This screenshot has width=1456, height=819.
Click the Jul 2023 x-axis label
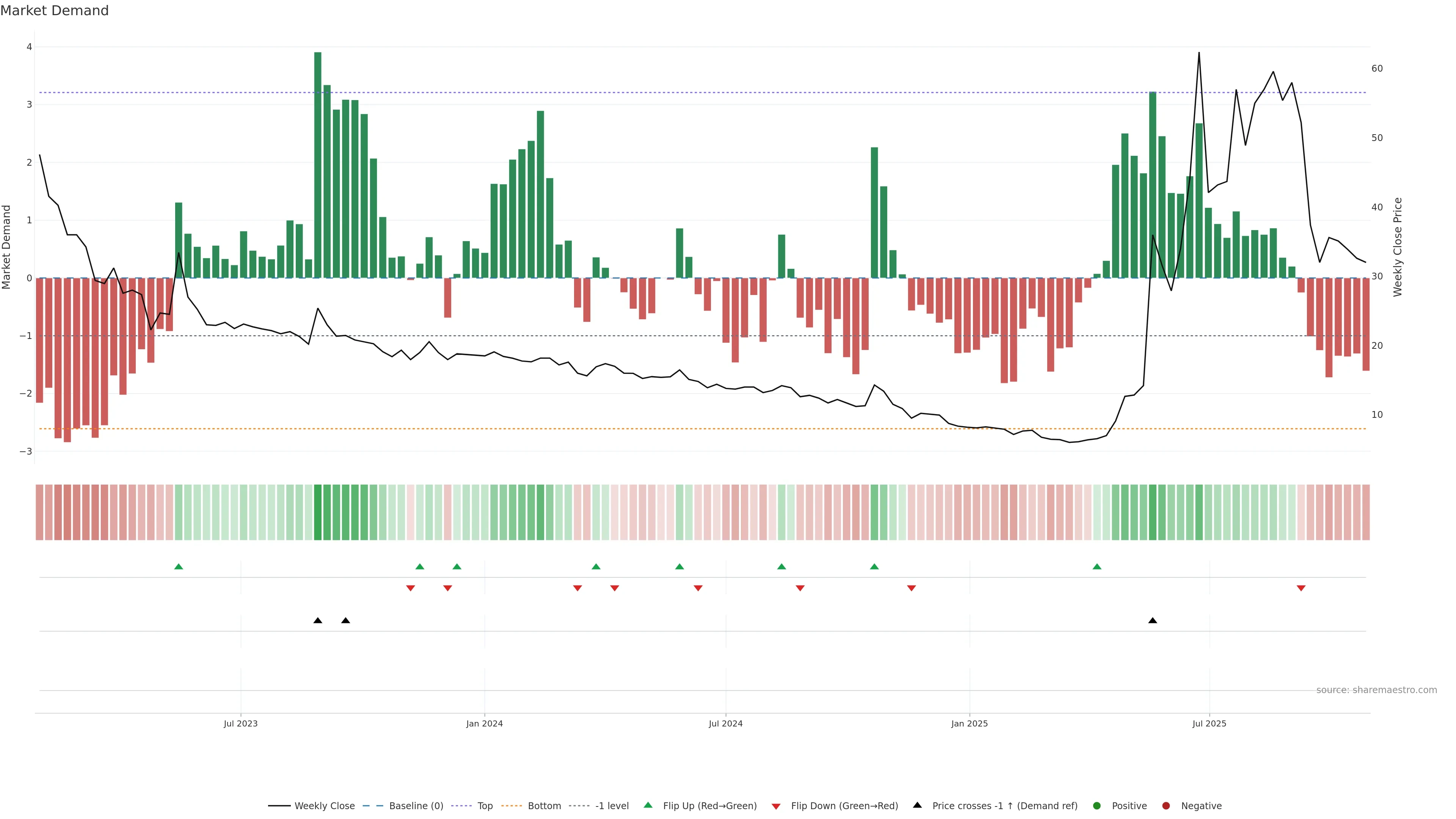pyautogui.click(x=241, y=723)
